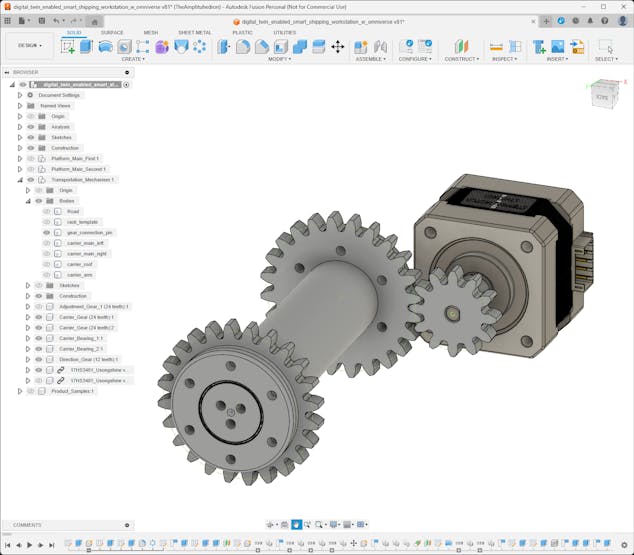Open the Design workspace dropdown
Image resolution: width=634 pixels, height=555 pixels.
(29, 45)
